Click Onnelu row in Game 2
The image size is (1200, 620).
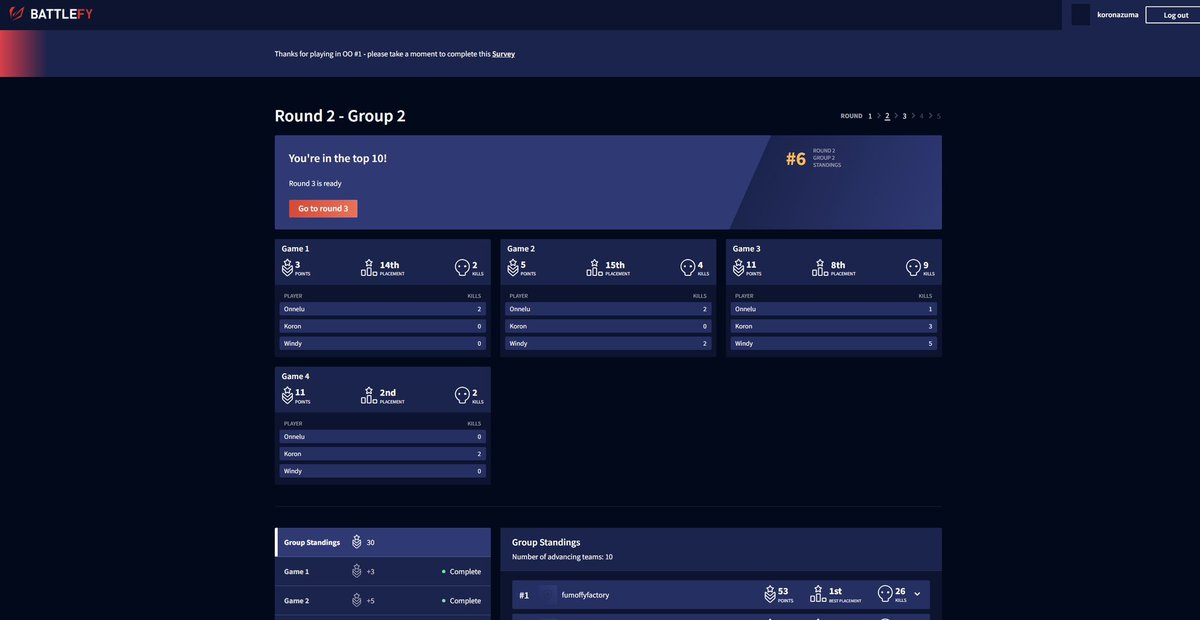(x=608, y=309)
